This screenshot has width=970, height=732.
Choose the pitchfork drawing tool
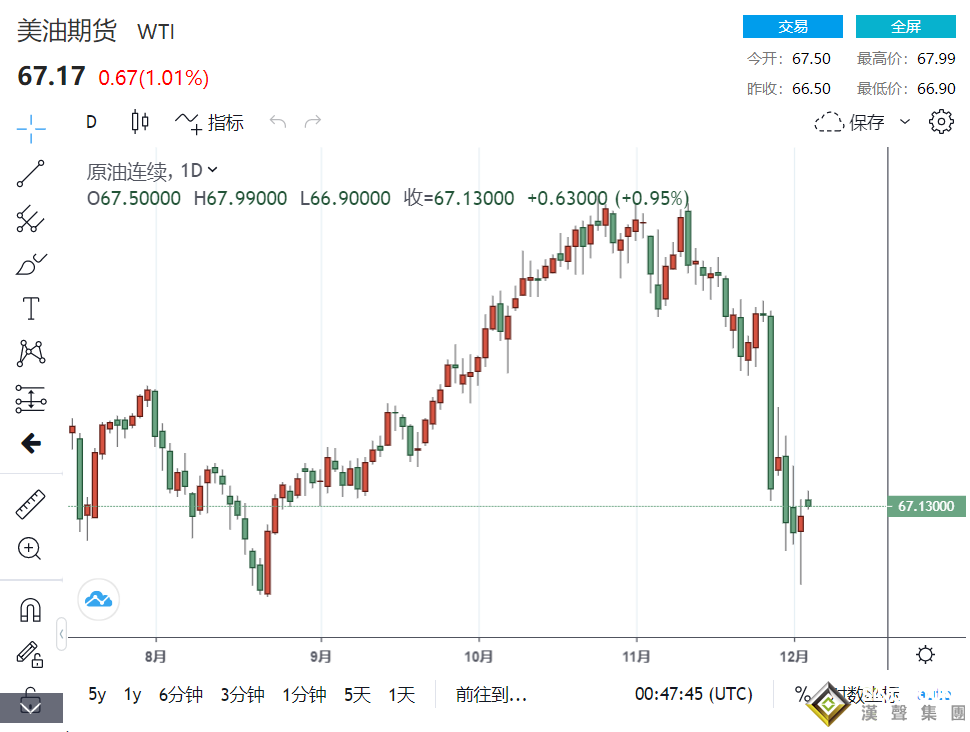31,219
